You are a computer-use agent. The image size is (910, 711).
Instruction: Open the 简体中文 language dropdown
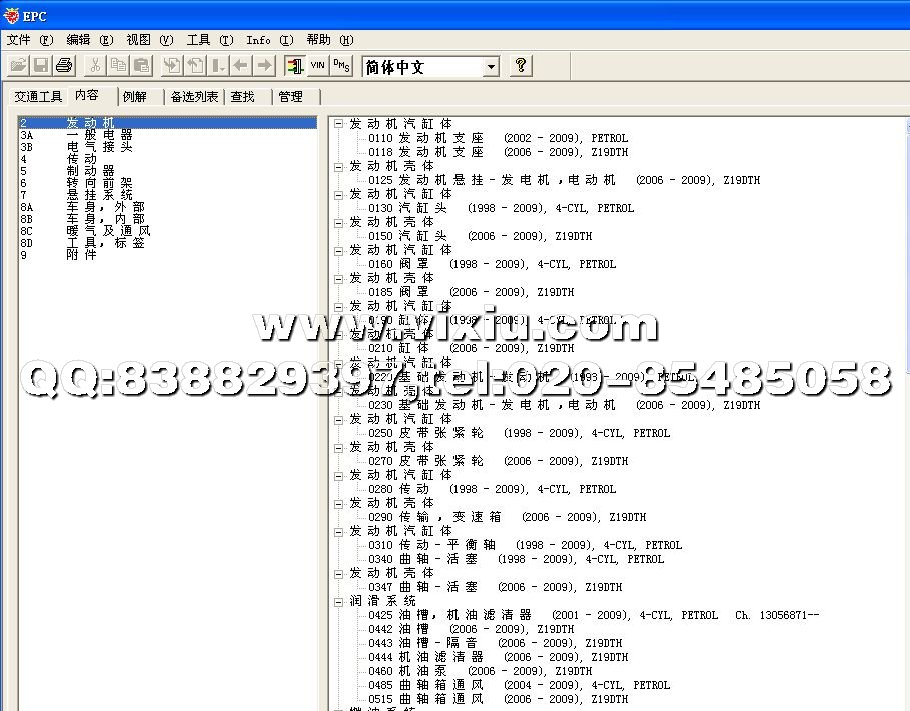point(491,67)
